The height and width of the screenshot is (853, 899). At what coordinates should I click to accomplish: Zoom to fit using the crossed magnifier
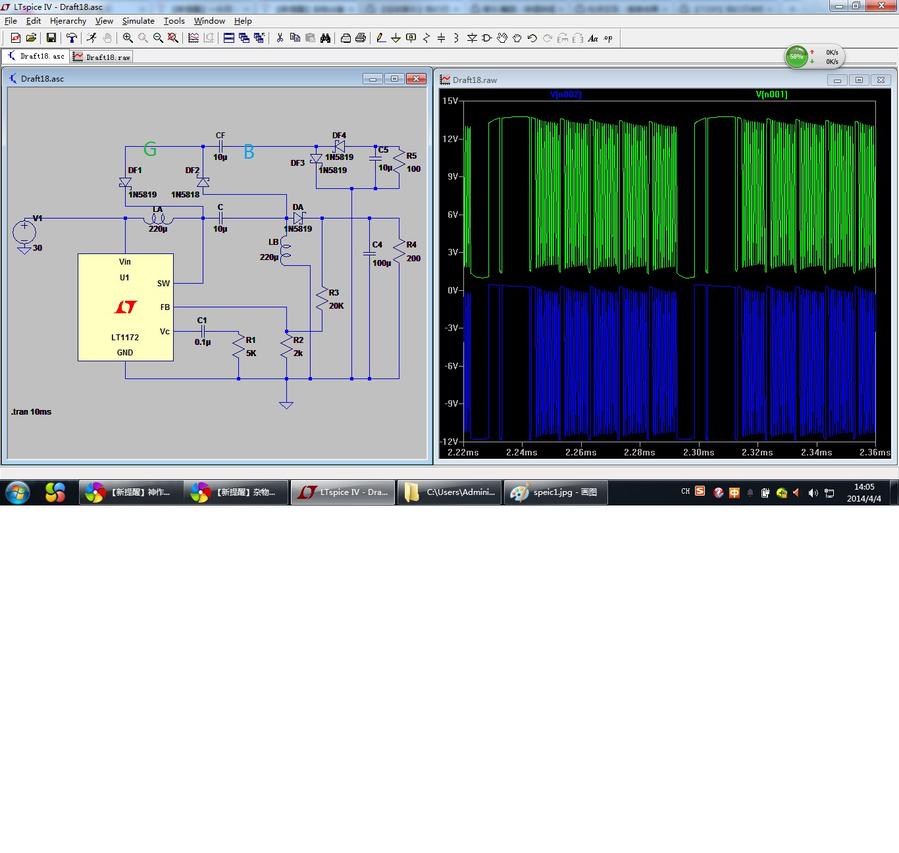(x=173, y=38)
